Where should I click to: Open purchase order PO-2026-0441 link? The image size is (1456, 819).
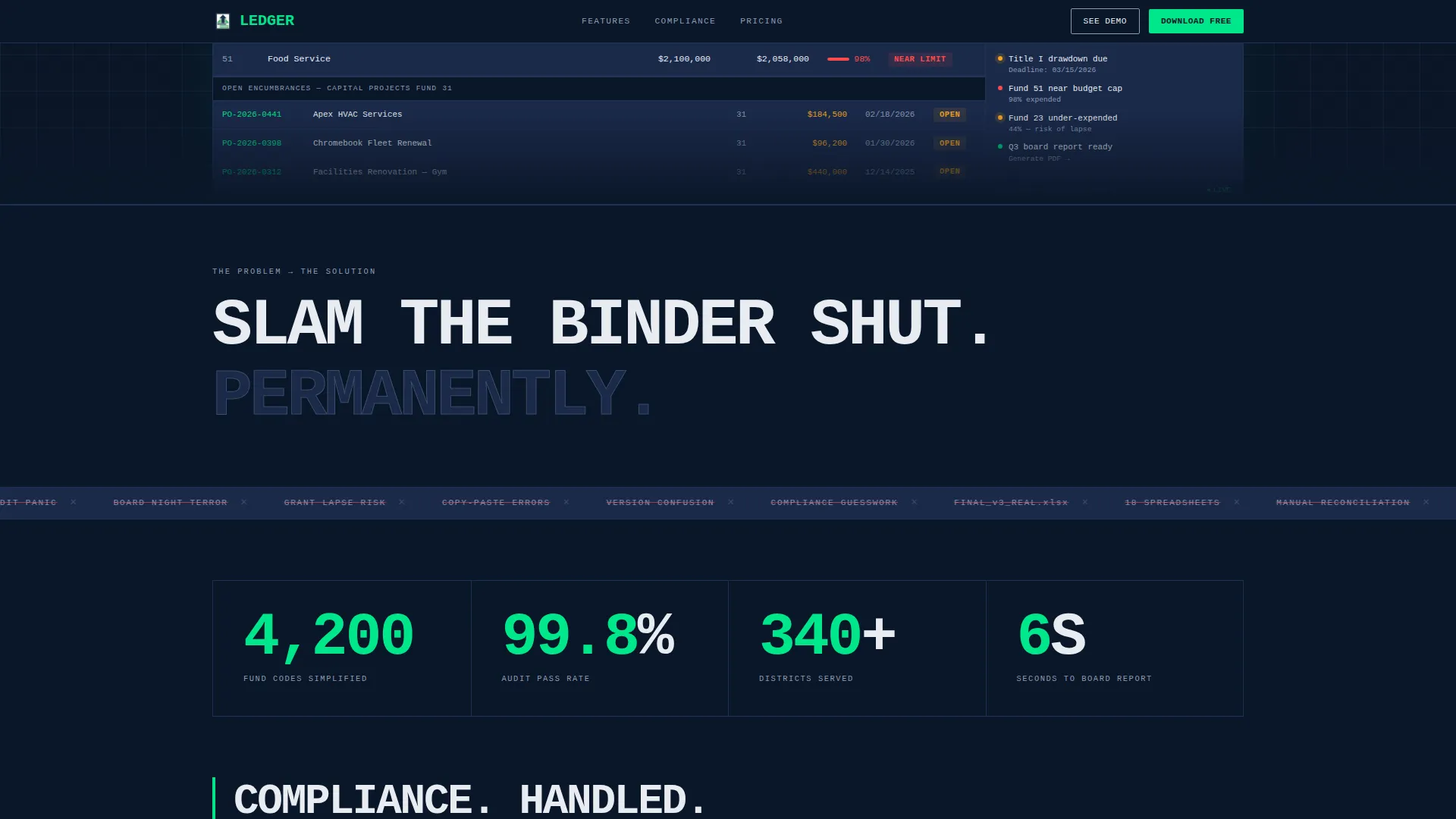pos(252,115)
